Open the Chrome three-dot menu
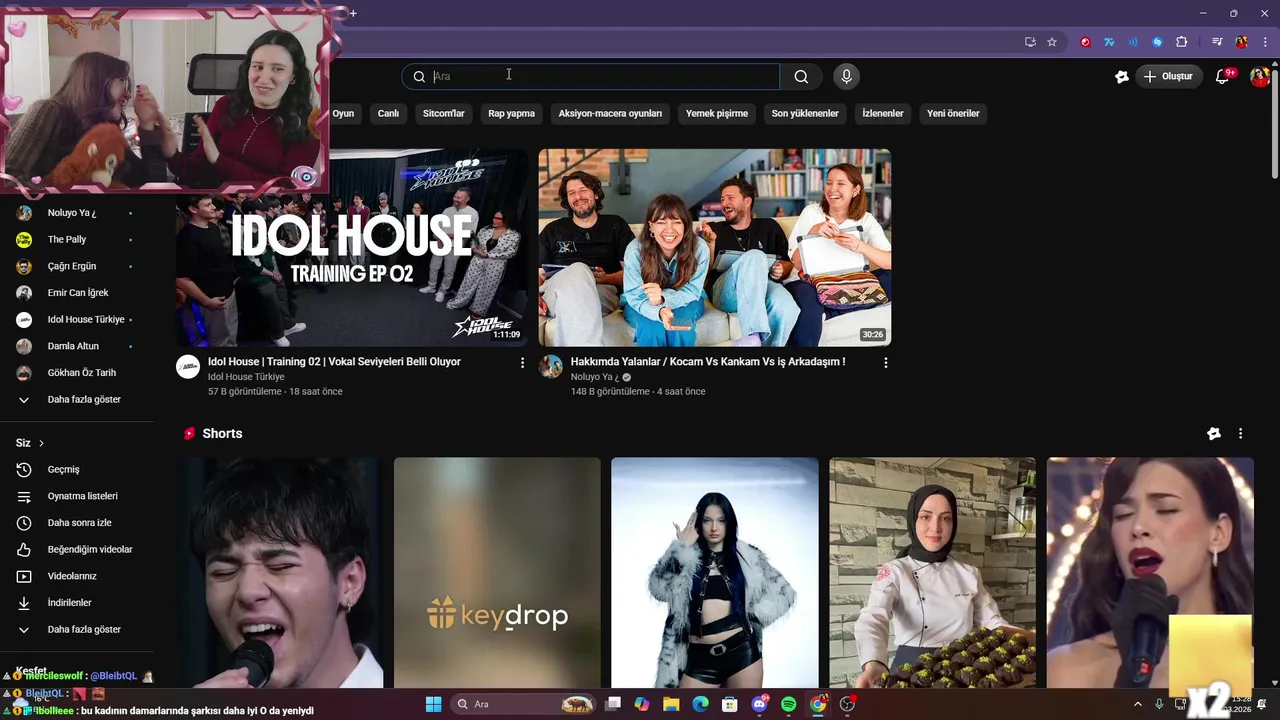This screenshot has width=1280, height=720. coord(1263,42)
